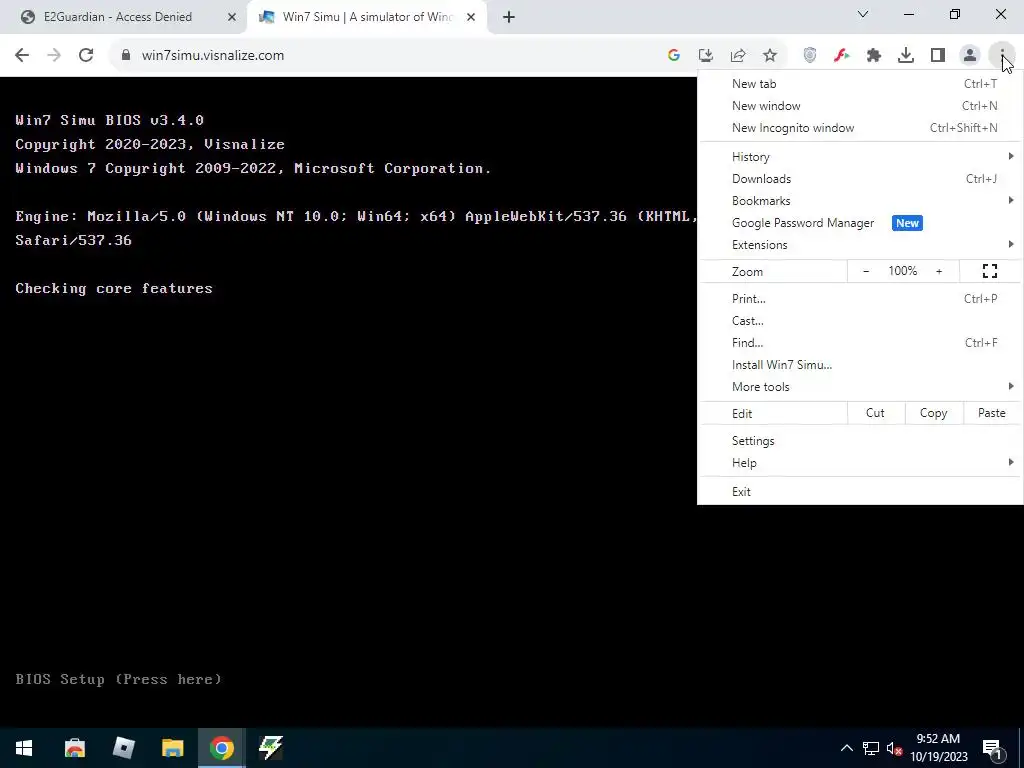Choose New tab from the menu

860,84
